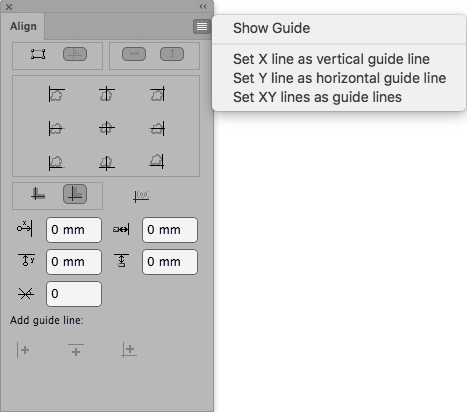Click the X offset 0 mm field
This screenshot has width=467, height=412.
pyautogui.click(x=74, y=230)
